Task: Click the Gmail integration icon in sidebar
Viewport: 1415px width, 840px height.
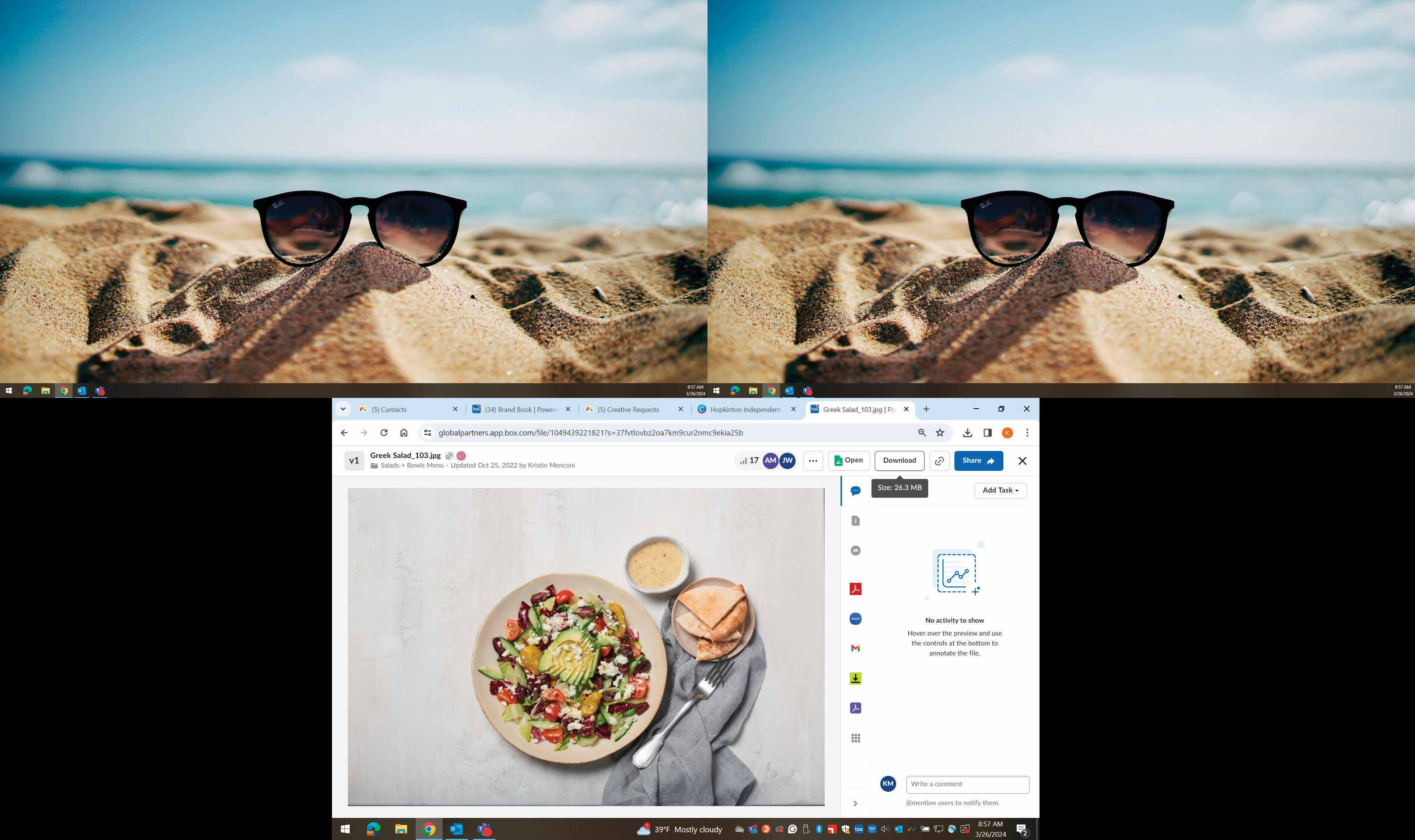Action: pos(855,648)
